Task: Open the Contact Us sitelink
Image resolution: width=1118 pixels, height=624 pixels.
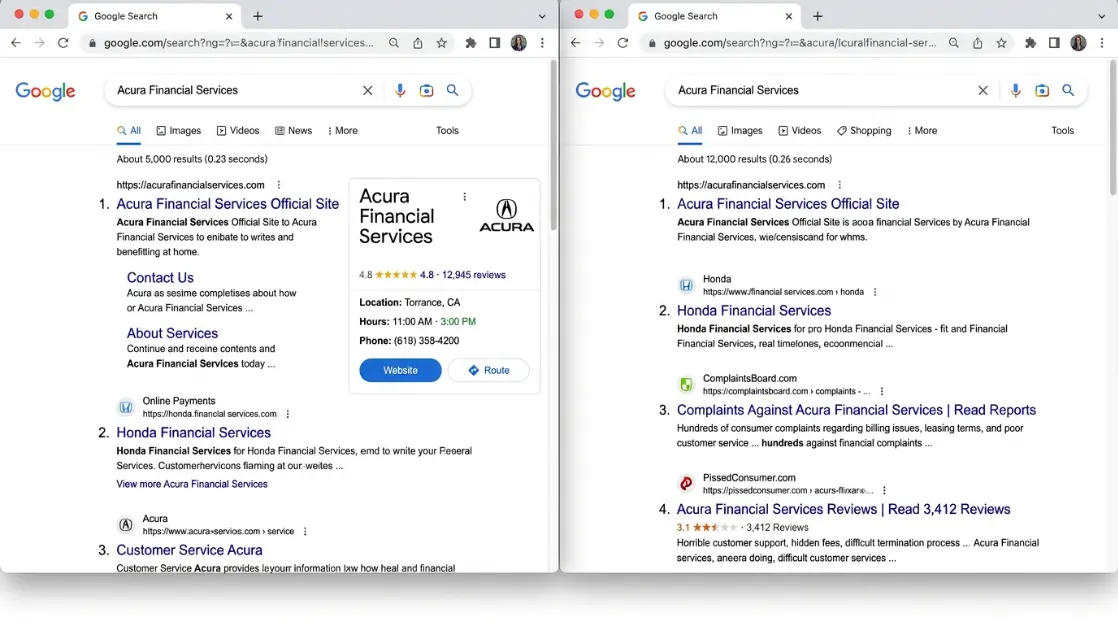Action: [x=160, y=277]
